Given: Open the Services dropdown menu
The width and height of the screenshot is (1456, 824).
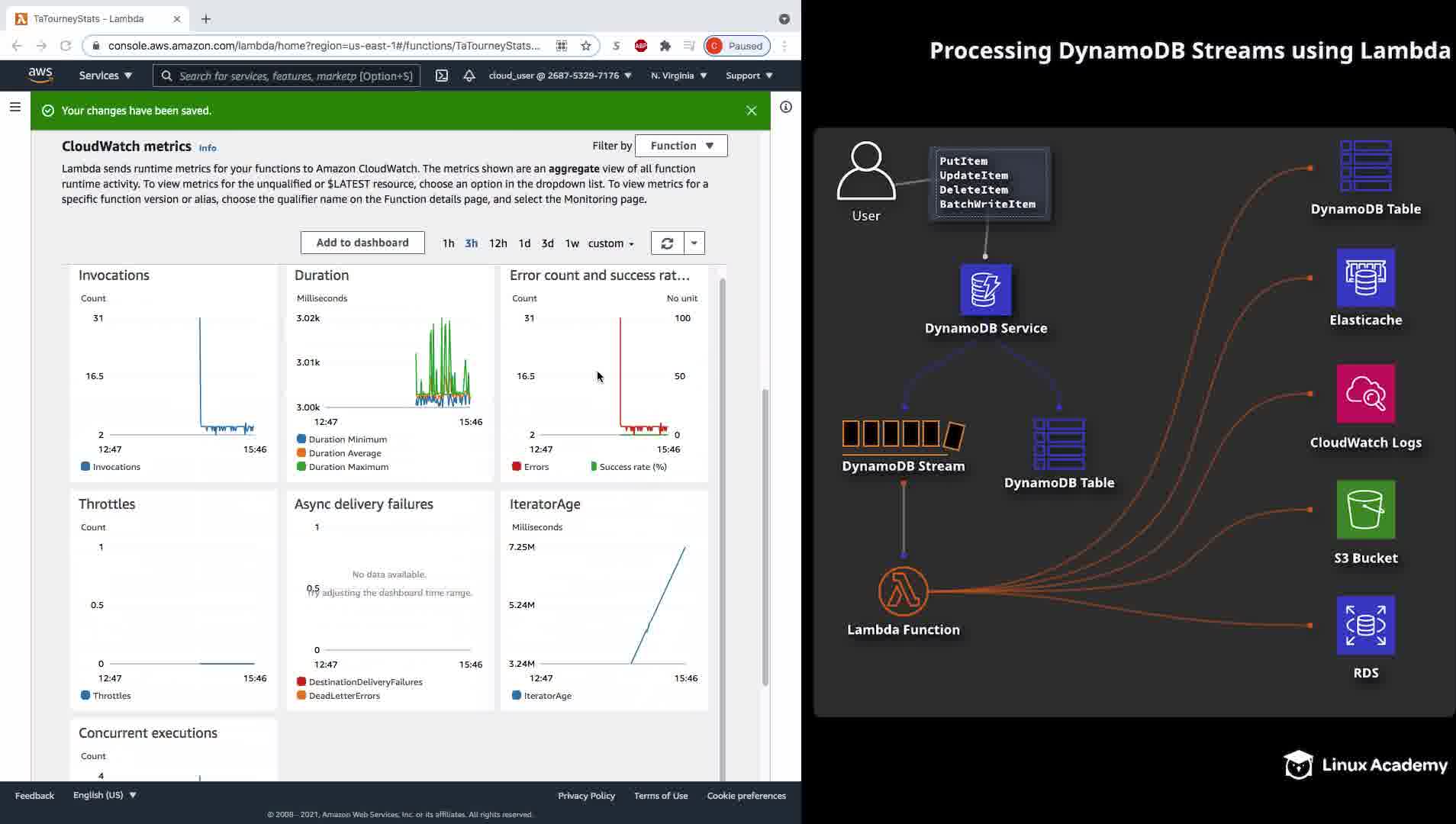Looking at the screenshot, I should coord(105,76).
